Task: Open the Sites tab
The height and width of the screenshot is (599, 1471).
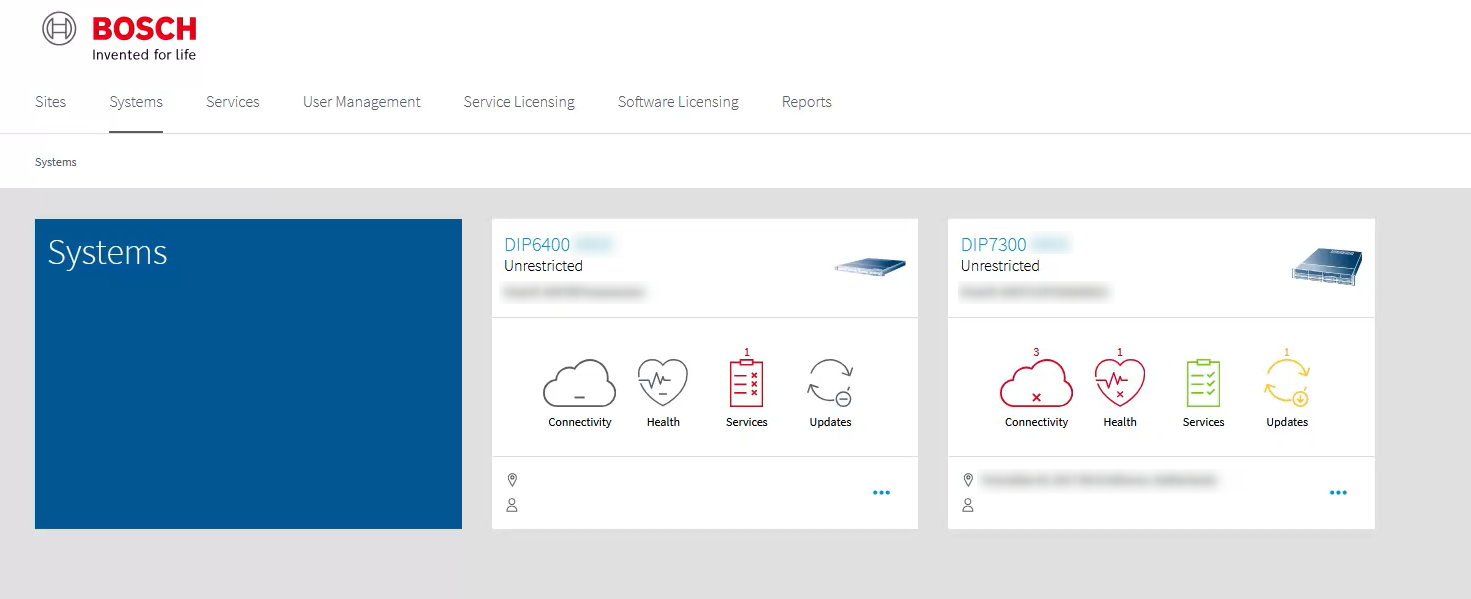Action: 51,102
